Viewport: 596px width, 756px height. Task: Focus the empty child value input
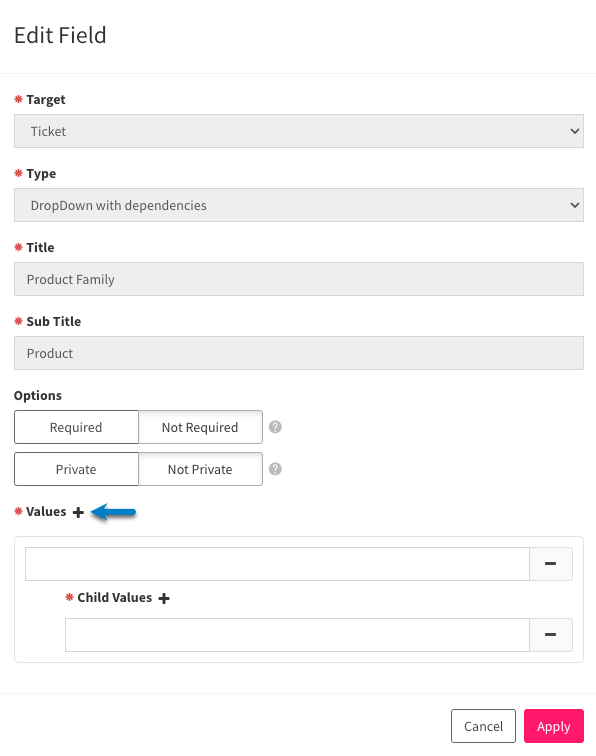(298, 635)
